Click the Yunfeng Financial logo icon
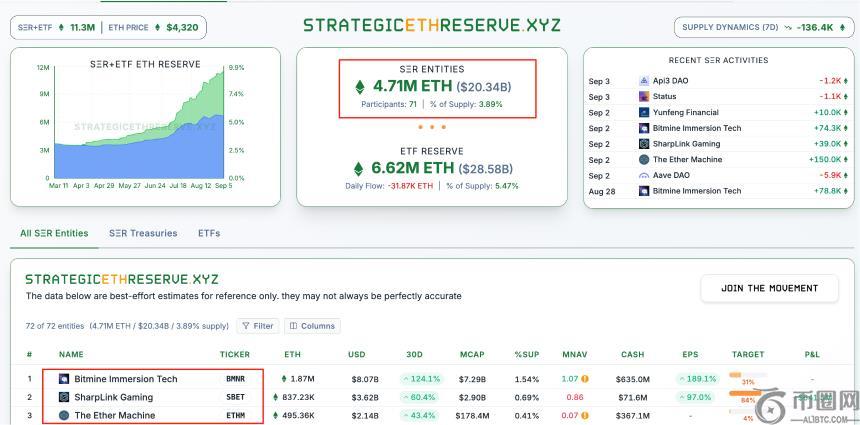 pyautogui.click(x=644, y=113)
